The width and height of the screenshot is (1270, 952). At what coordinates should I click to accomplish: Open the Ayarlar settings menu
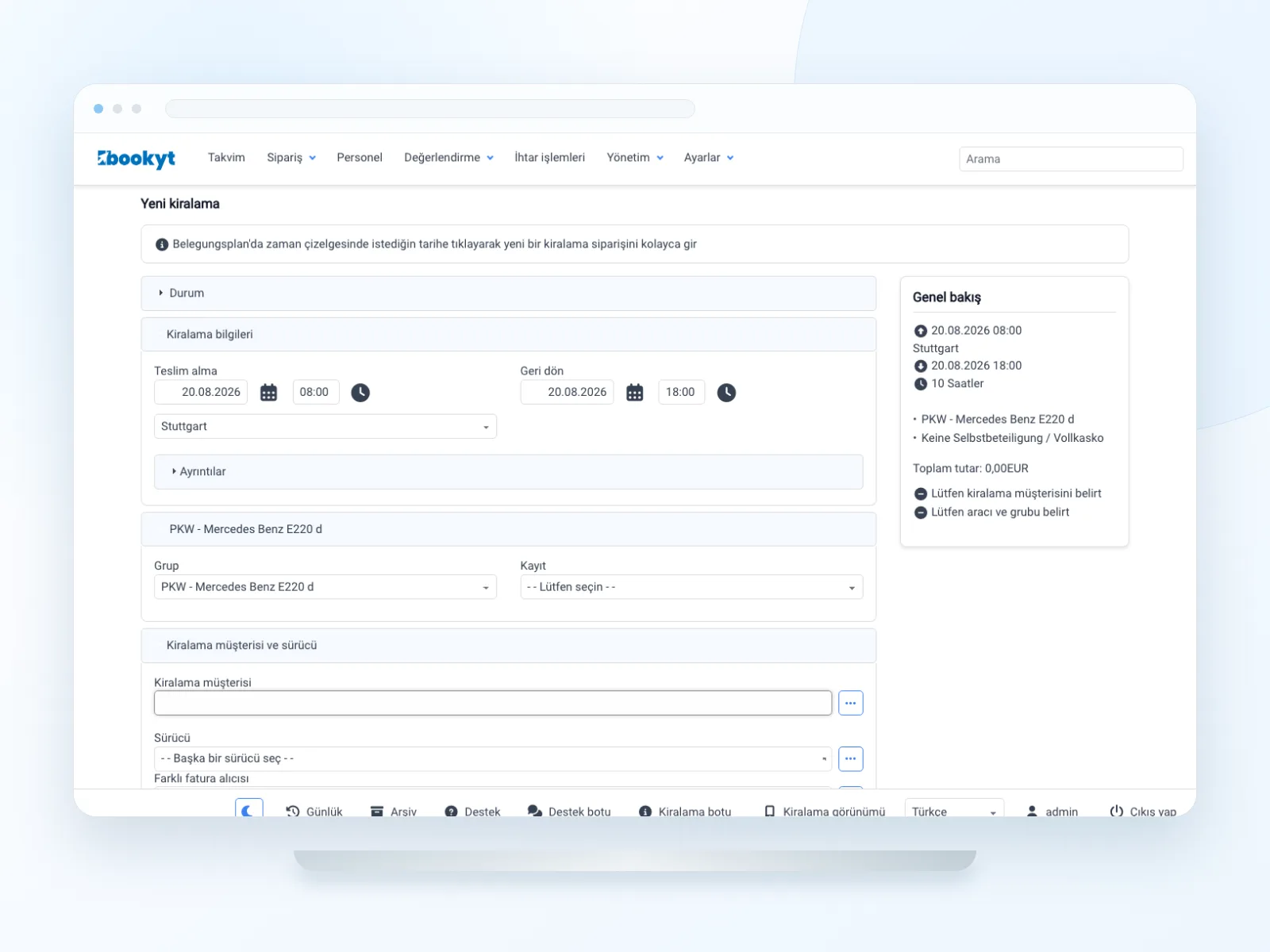709,158
